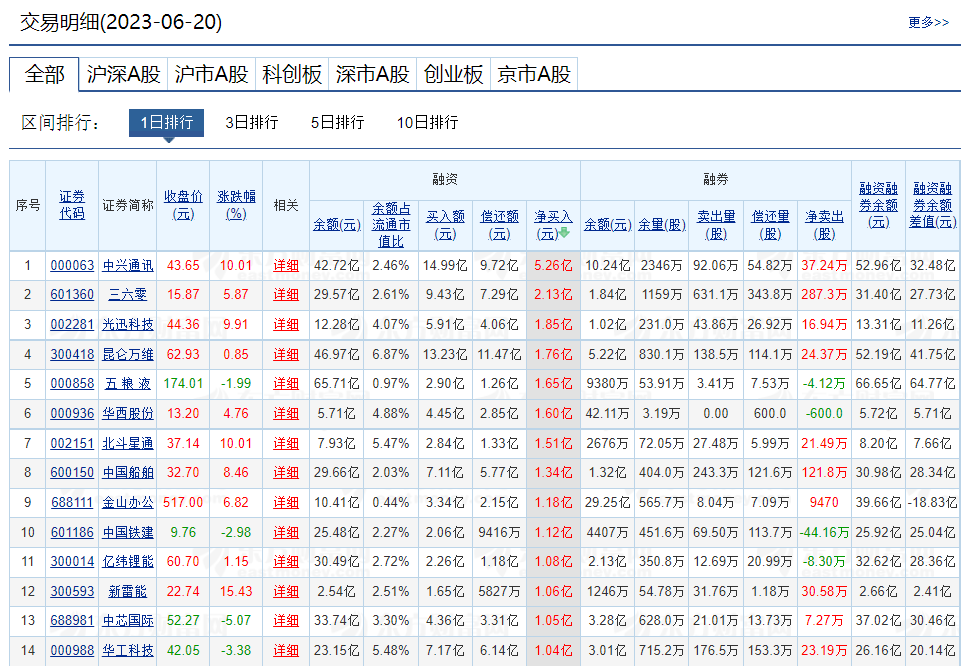Open stock code 688111 link
970x666 pixels.
point(72,502)
